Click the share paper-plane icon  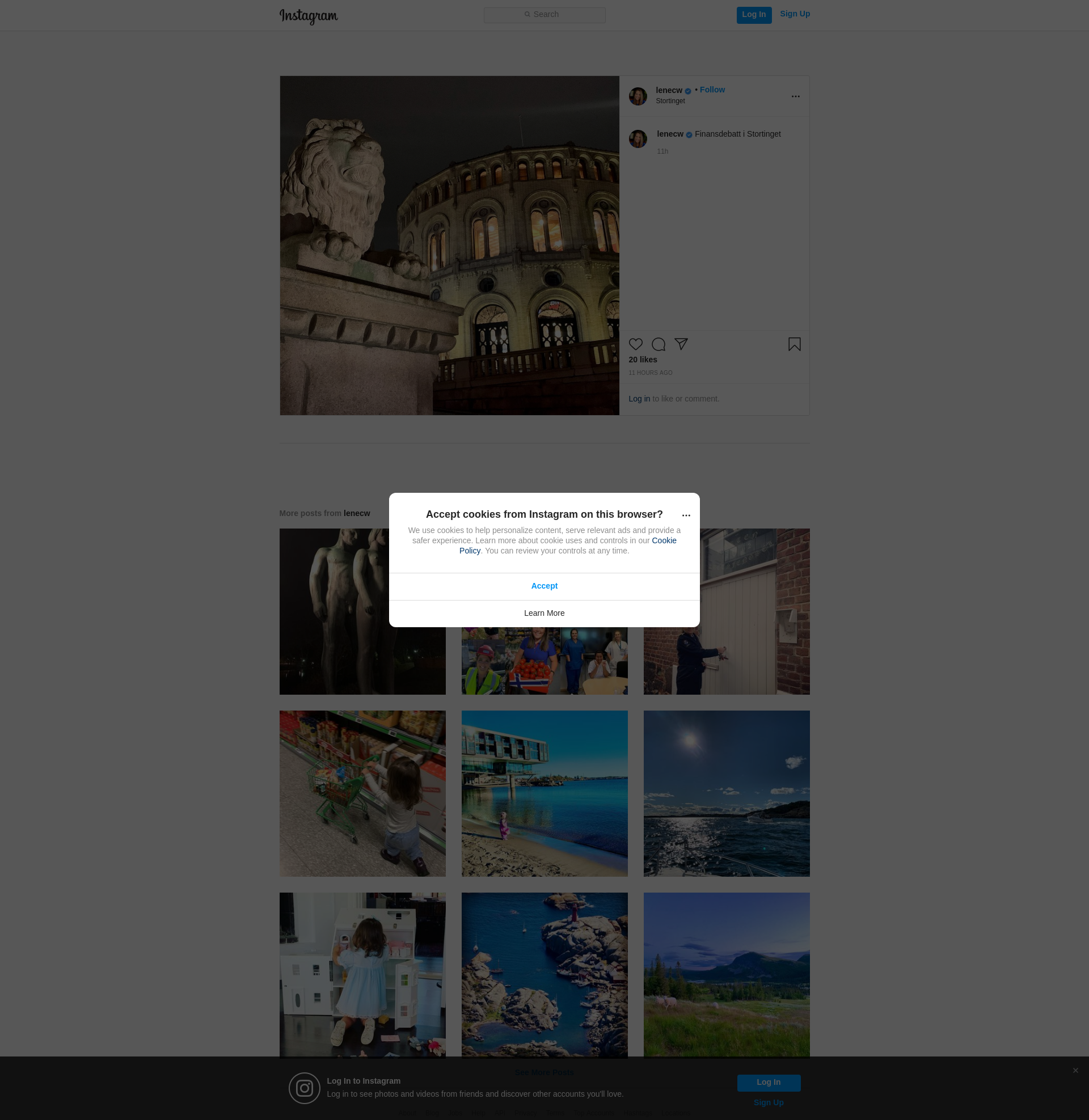[681, 344]
